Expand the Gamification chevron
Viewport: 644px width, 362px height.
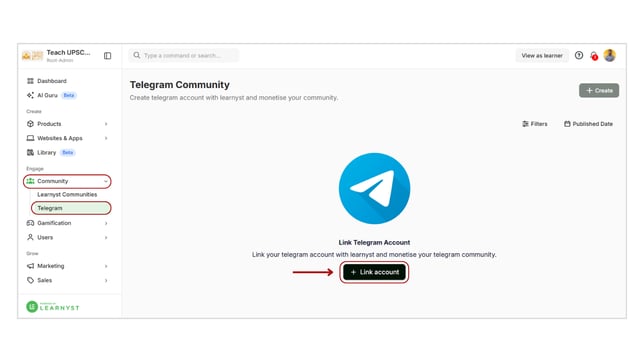106,223
